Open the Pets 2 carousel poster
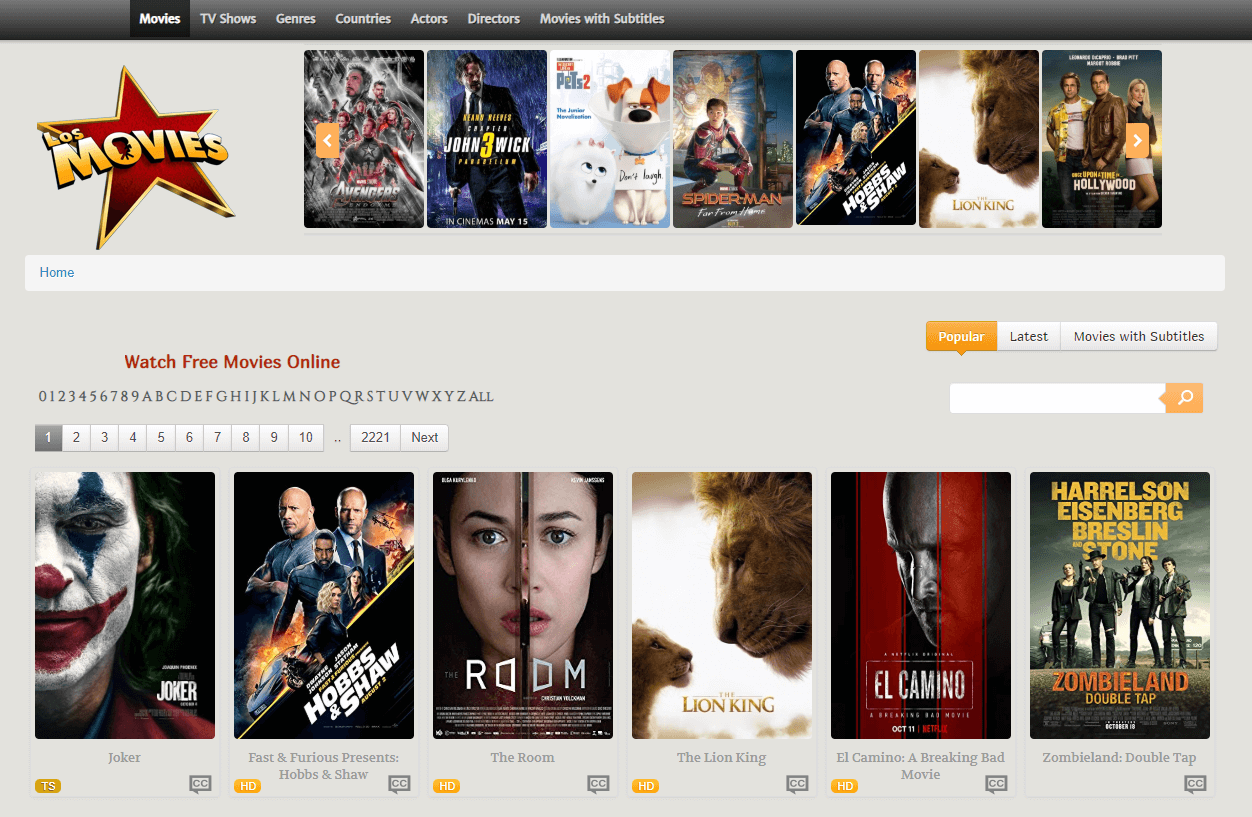 pos(610,139)
